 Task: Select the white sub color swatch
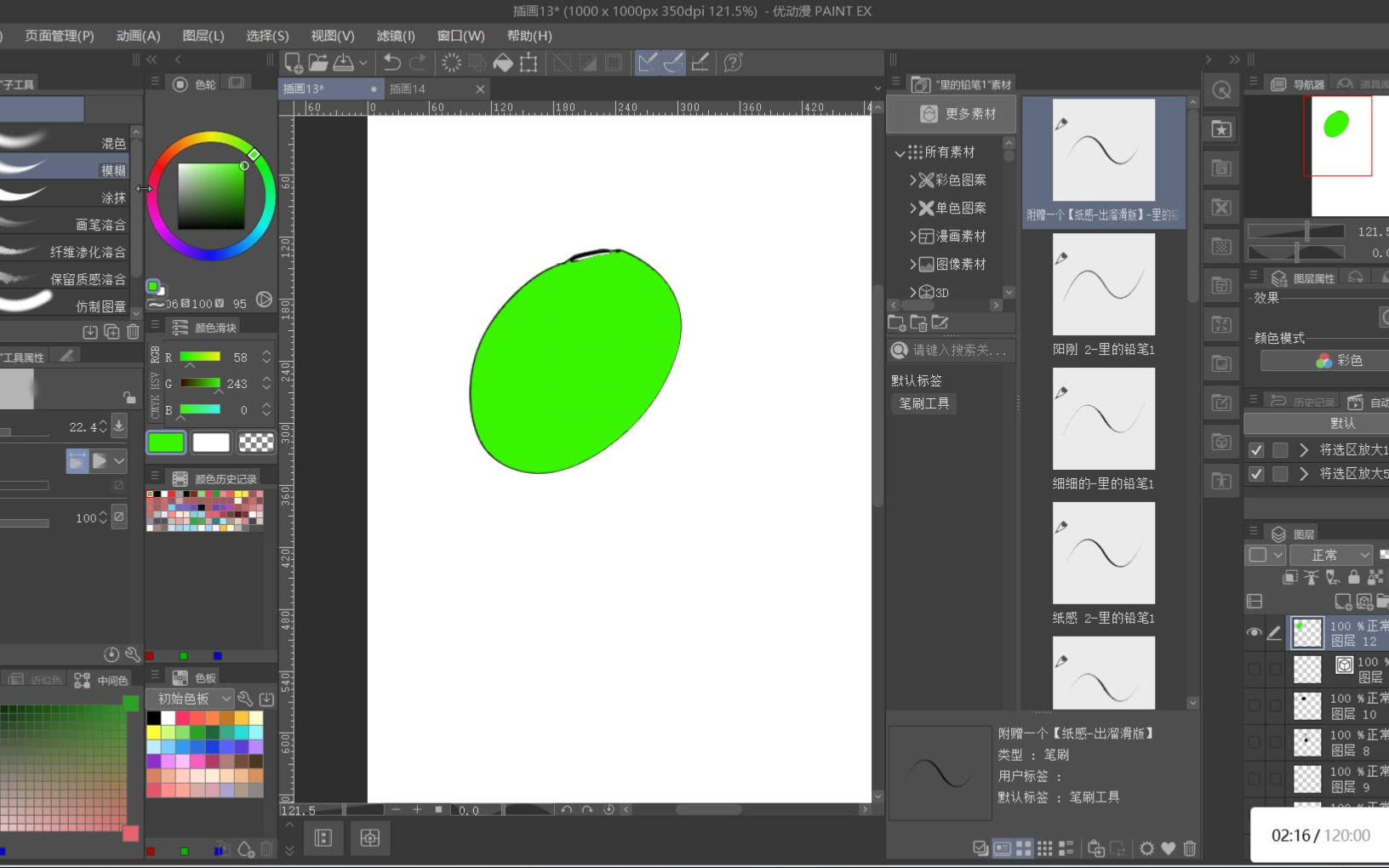tap(211, 442)
